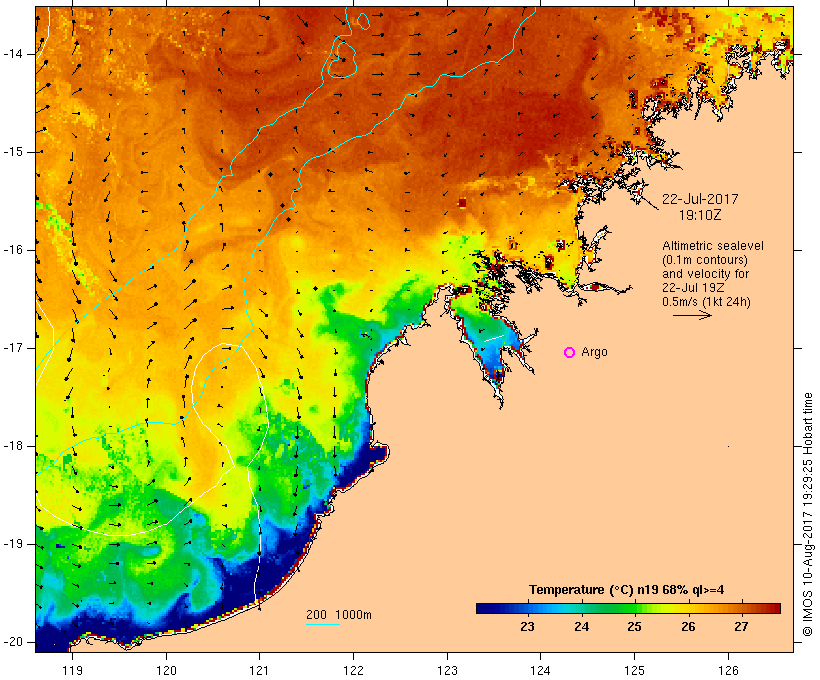Screen dimensions: 820x680
Task: Click the cyan isobath legend line sample
Action: 323,624
